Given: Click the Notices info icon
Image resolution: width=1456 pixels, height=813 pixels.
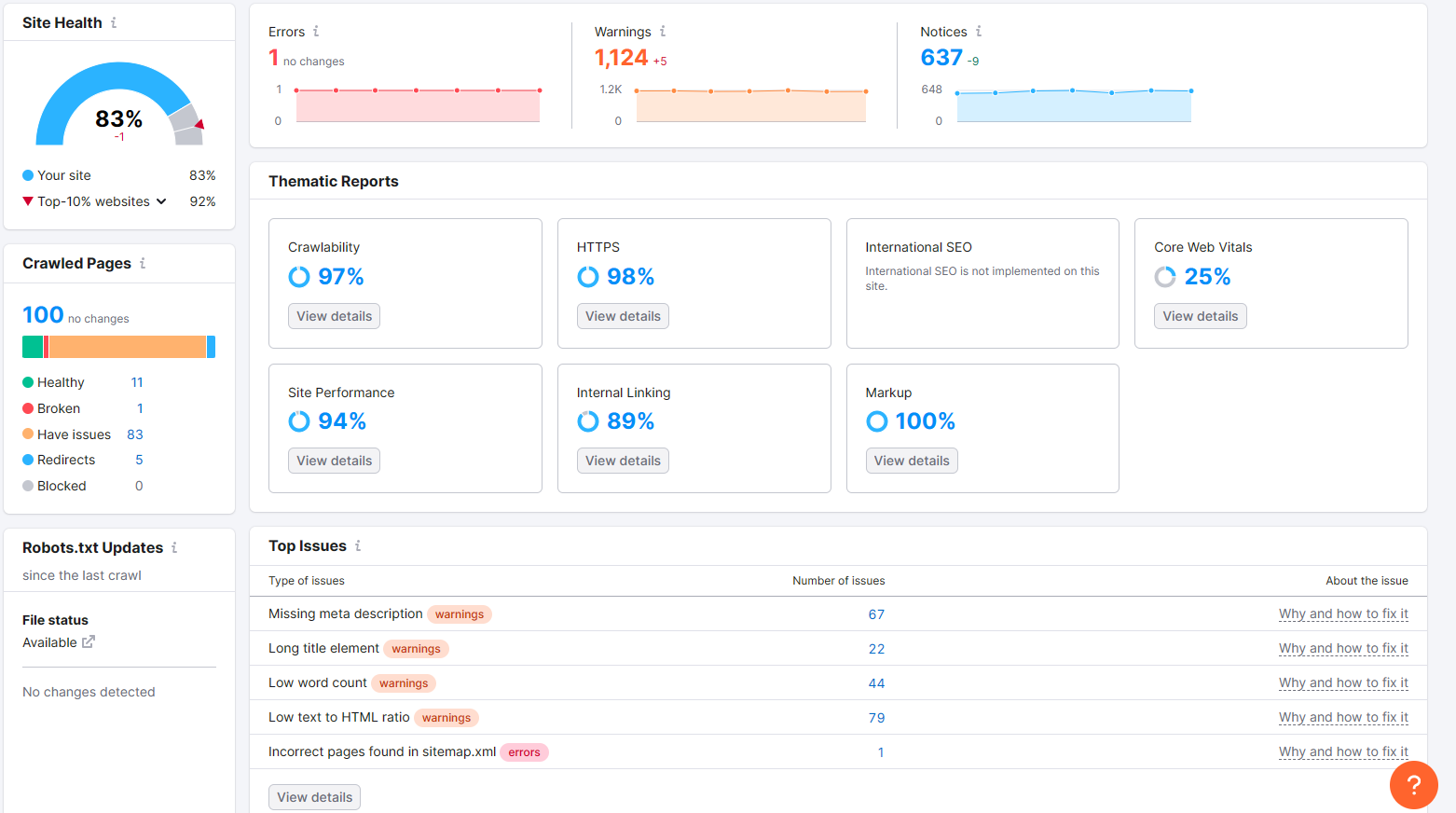Looking at the screenshot, I should click(x=978, y=32).
